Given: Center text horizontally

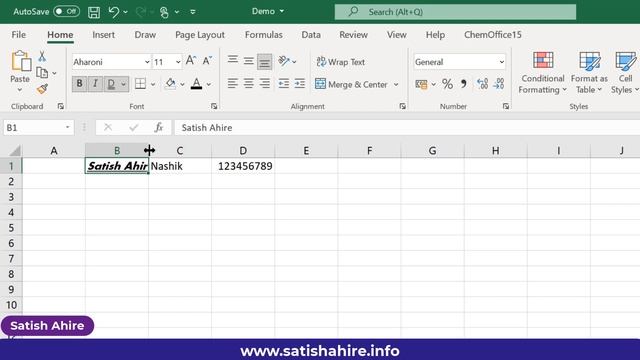Looking at the screenshot, I should tap(249, 84).
